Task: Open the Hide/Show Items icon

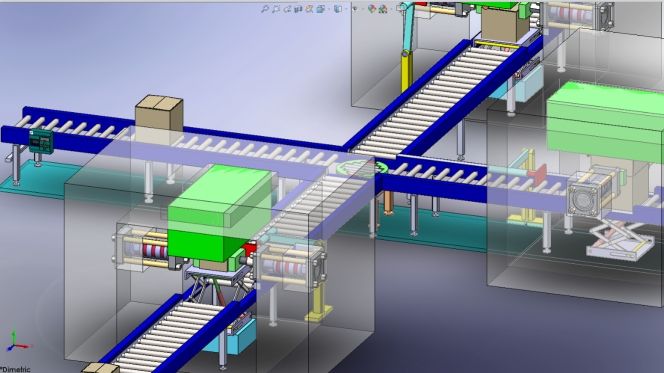Action: pos(355,9)
